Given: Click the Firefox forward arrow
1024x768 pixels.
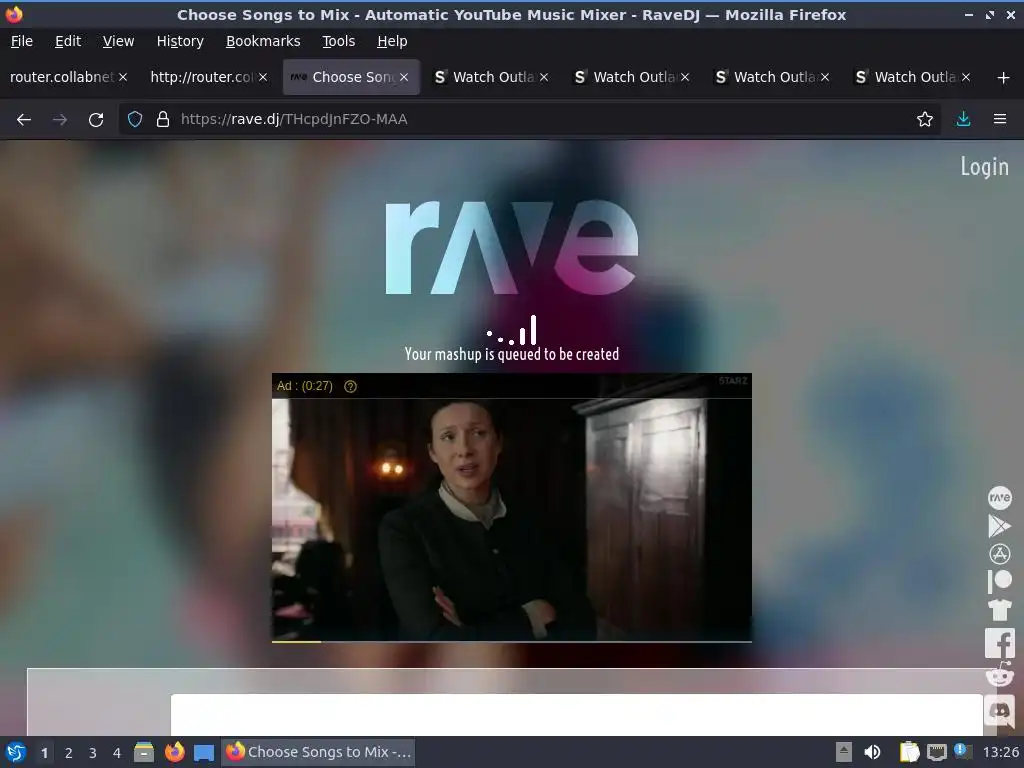Looking at the screenshot, I should 60,120.
